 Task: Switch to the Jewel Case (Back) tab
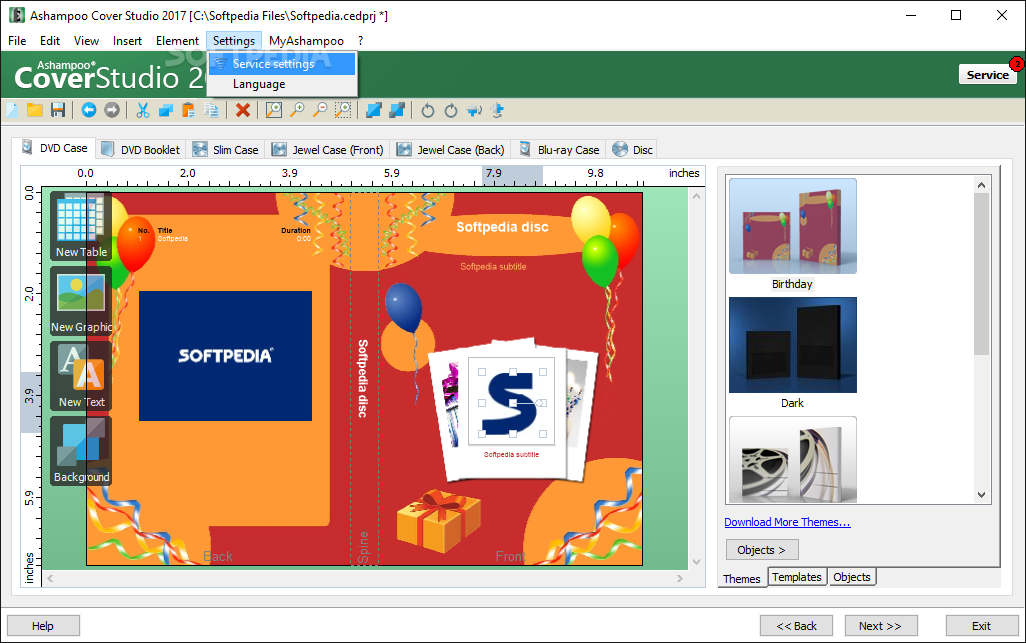click(451, 150)
